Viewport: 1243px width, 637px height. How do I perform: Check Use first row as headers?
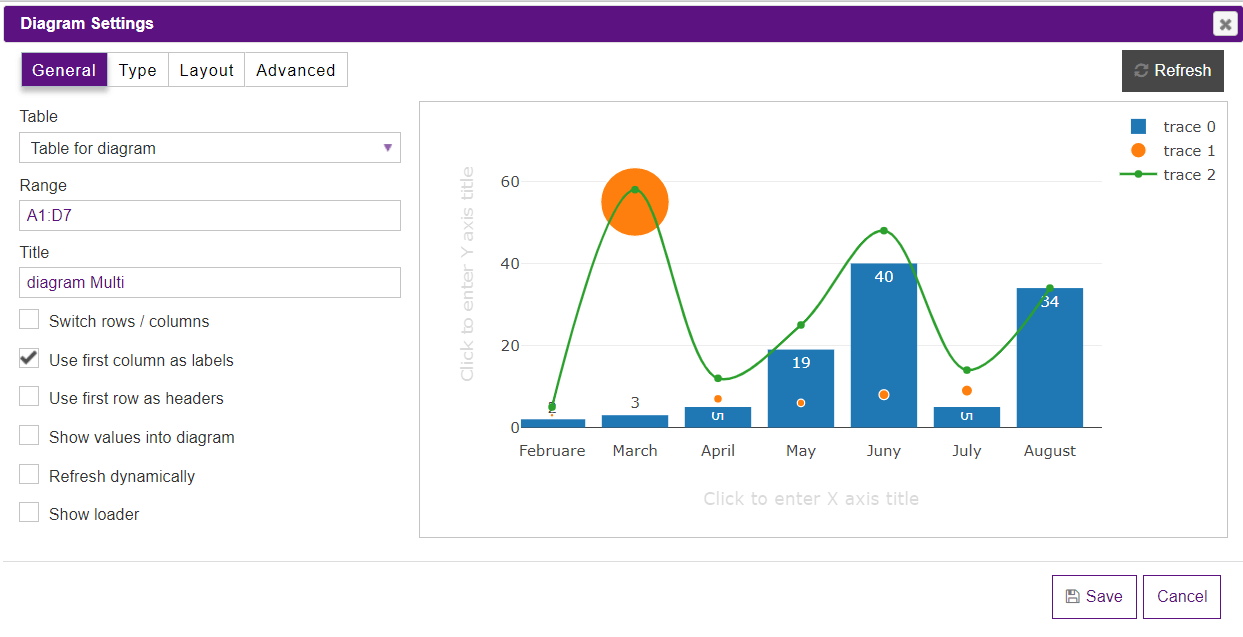tap(29, 397)
